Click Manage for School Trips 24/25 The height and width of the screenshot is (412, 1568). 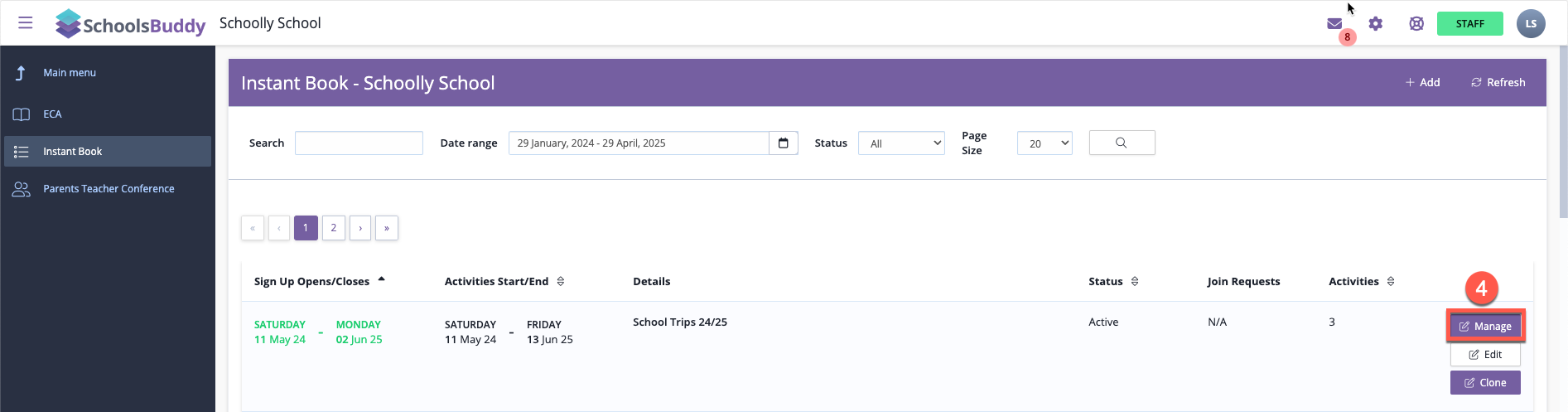point(1485,327)
